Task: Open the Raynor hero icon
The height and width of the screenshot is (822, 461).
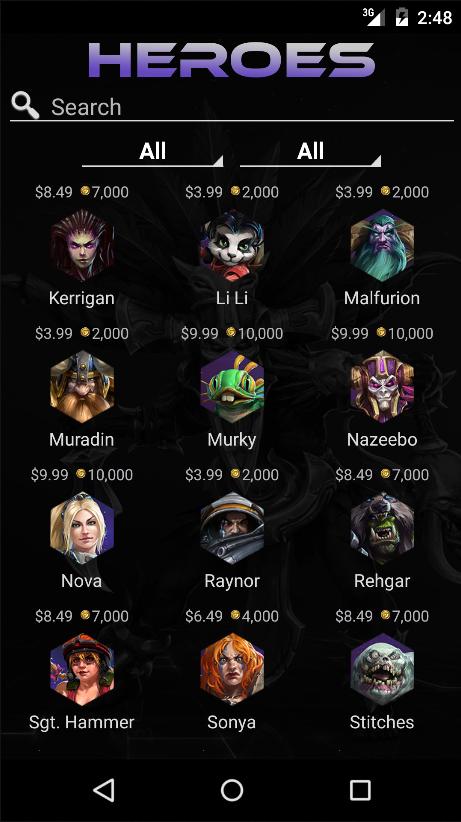Action: 232,528
